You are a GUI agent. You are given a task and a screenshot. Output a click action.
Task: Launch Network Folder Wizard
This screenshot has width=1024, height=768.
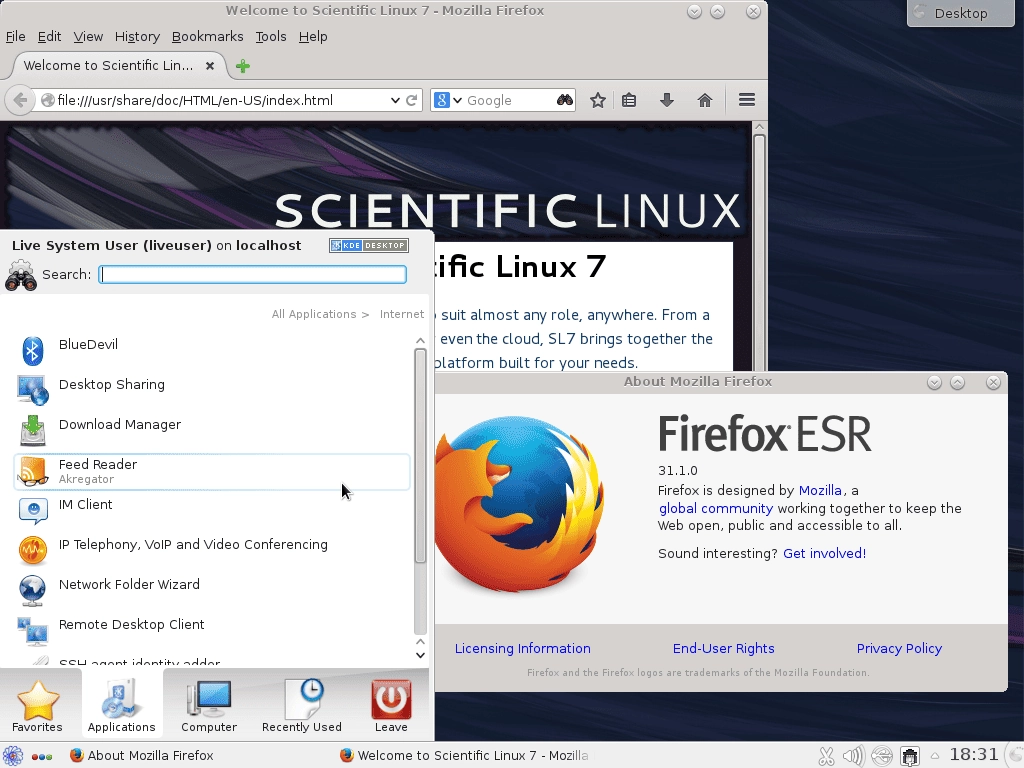click(212, 590)
